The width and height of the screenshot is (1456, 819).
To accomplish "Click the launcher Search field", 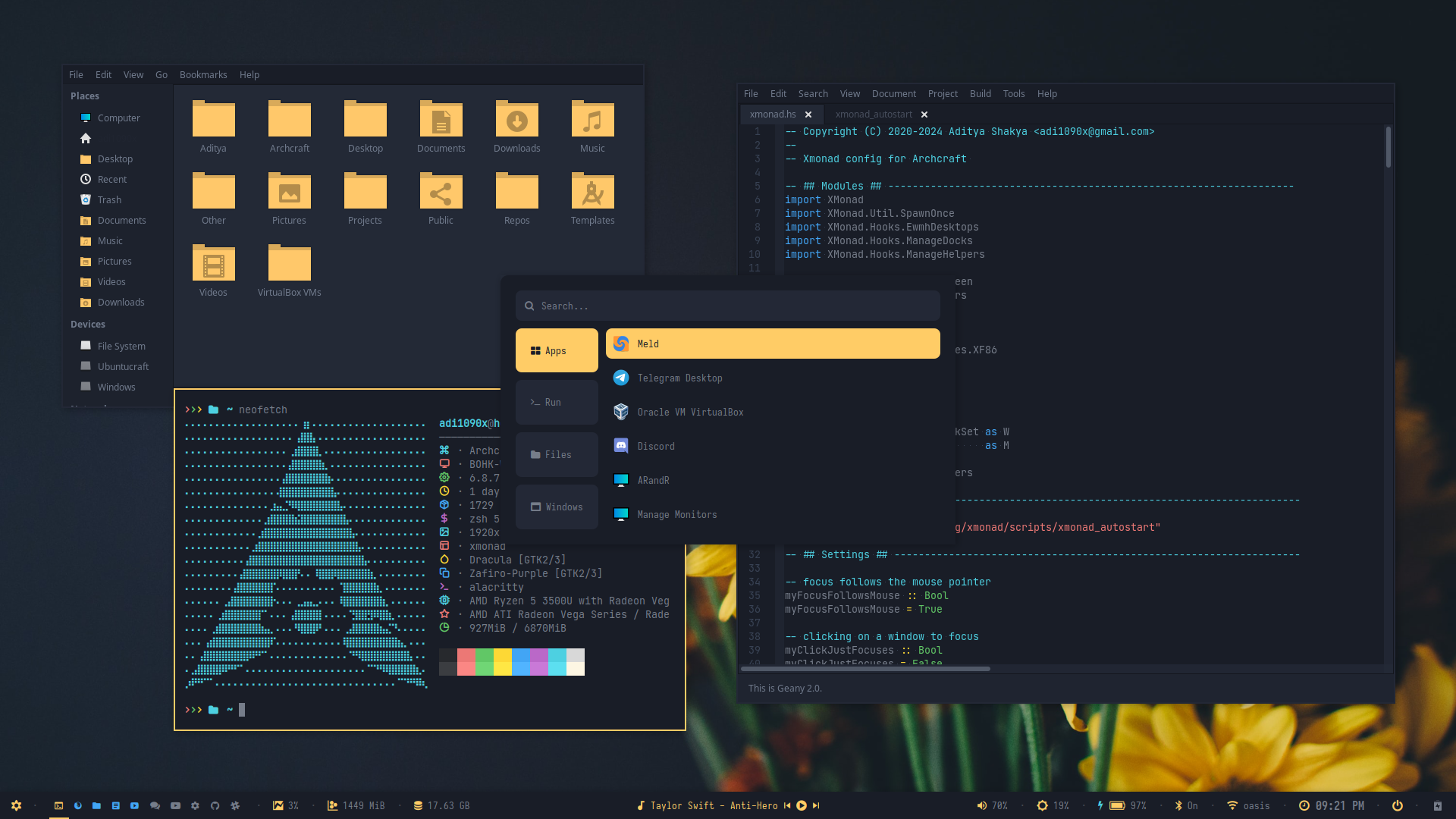I will [x=728, y=306].
